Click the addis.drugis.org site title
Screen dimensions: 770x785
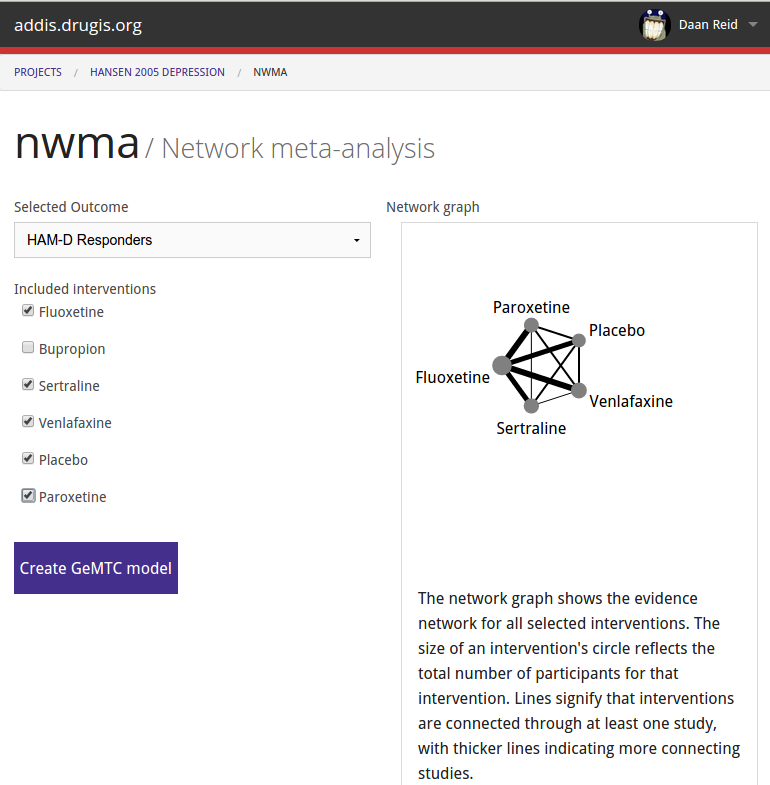[78, 25]
